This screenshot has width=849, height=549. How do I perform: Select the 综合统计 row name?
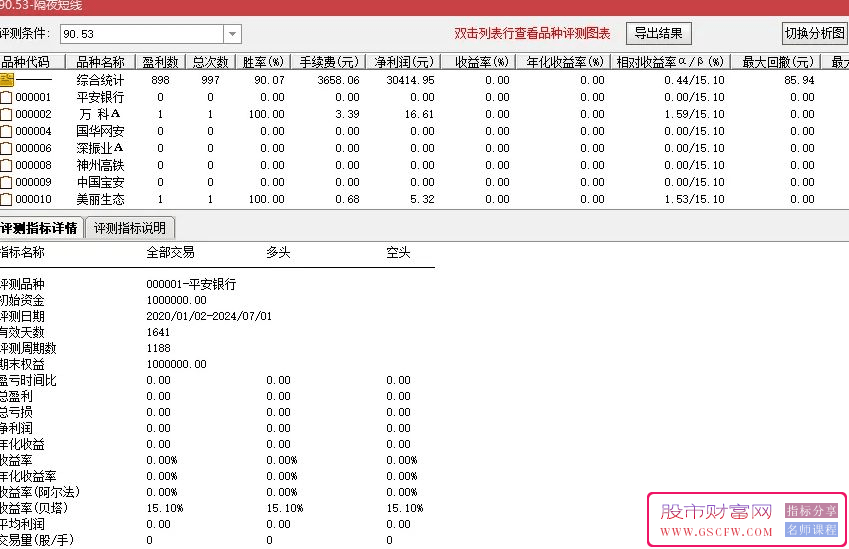coord(100,80)
